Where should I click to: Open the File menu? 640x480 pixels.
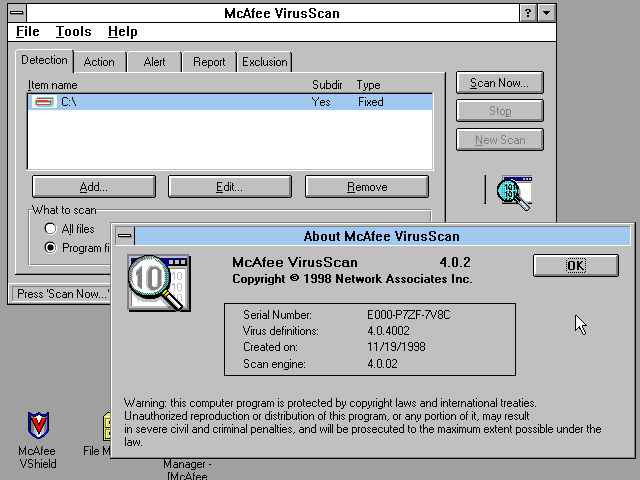pyautogui.click(x=28, y=31)
